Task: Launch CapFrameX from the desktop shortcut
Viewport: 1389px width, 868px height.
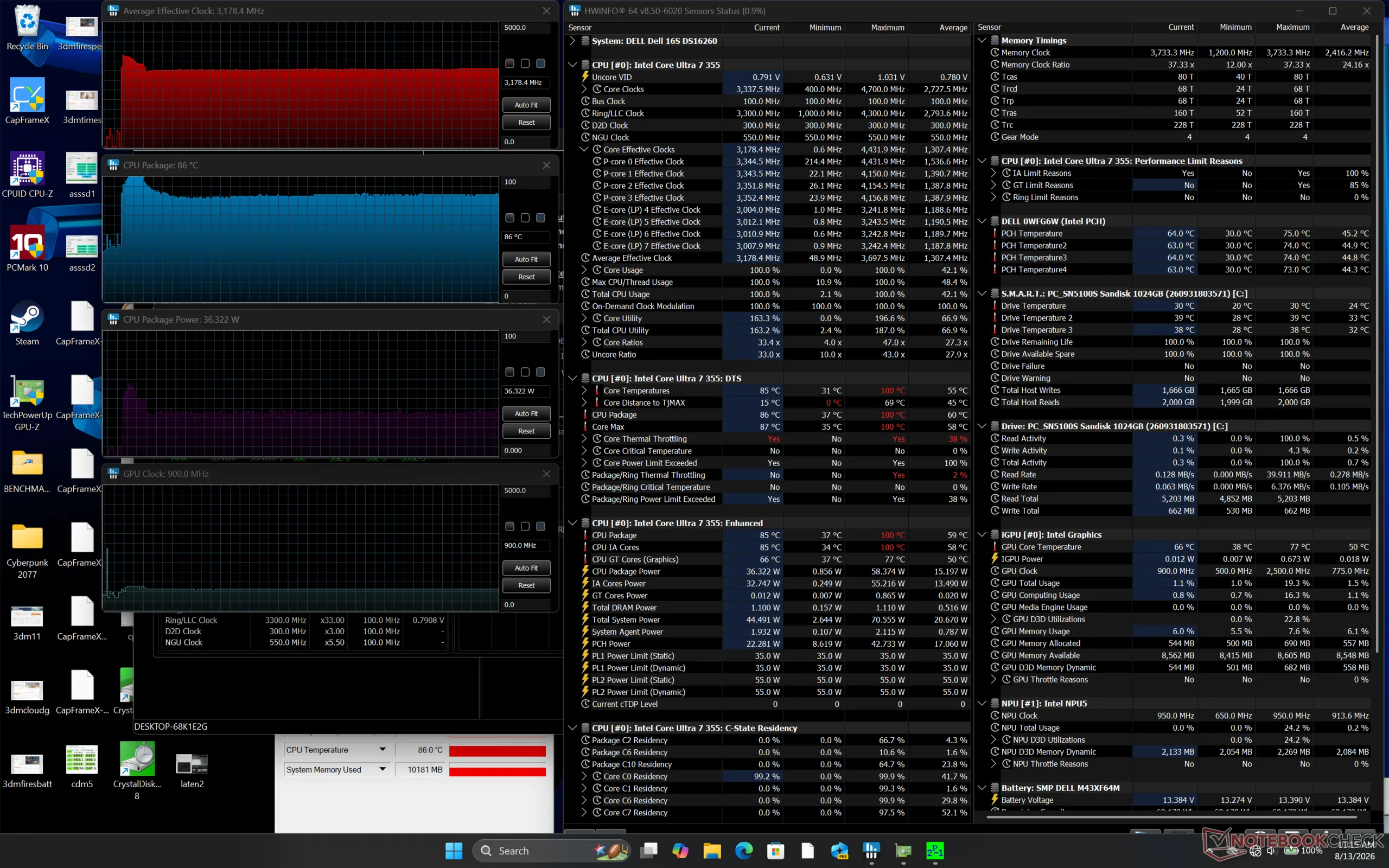Action: point(27,101)
